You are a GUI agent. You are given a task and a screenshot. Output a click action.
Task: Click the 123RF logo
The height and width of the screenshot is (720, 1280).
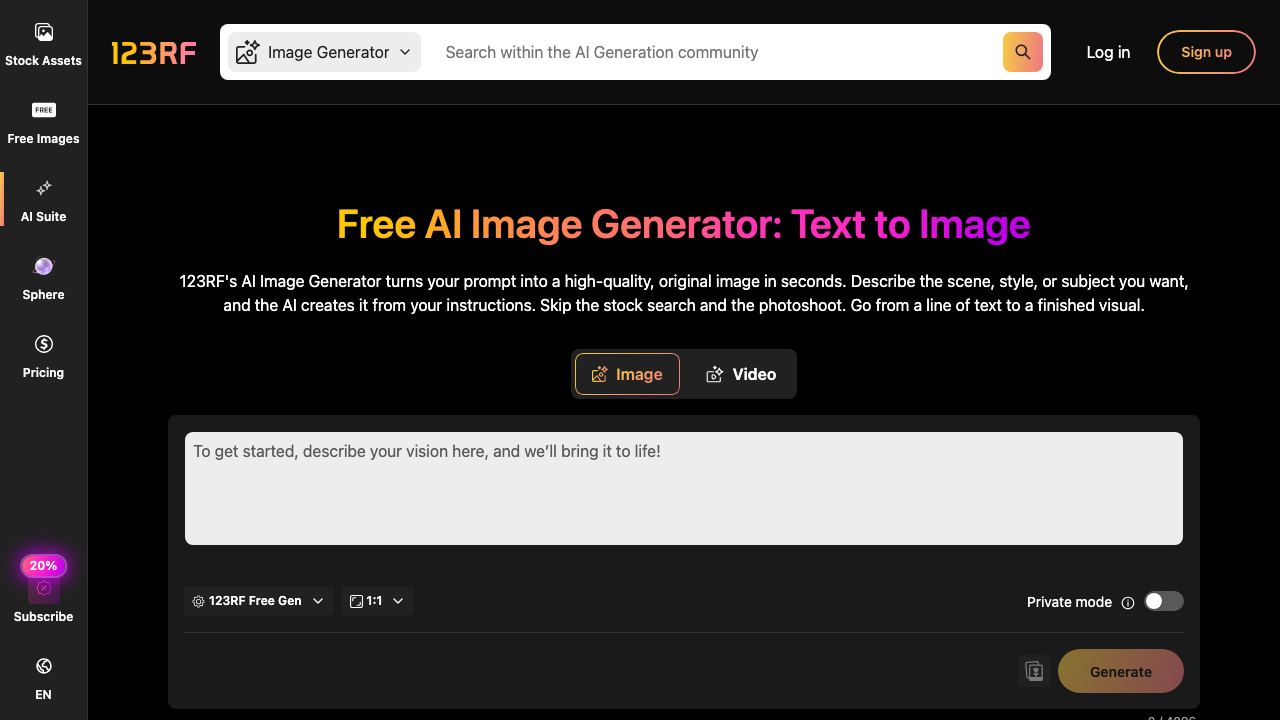tap(153, 52)
